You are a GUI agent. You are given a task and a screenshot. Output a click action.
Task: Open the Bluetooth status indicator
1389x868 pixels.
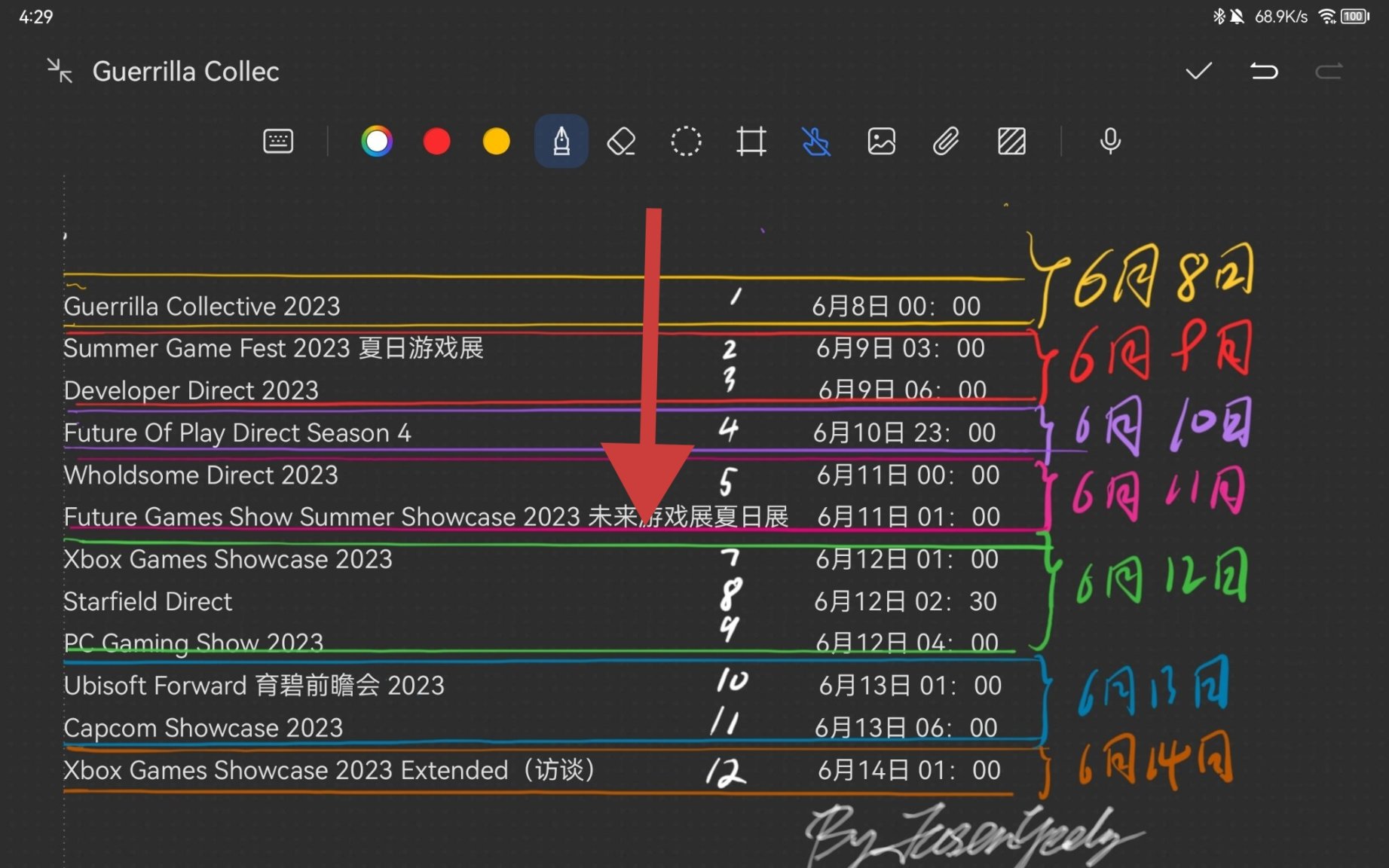pos(1218,16)
